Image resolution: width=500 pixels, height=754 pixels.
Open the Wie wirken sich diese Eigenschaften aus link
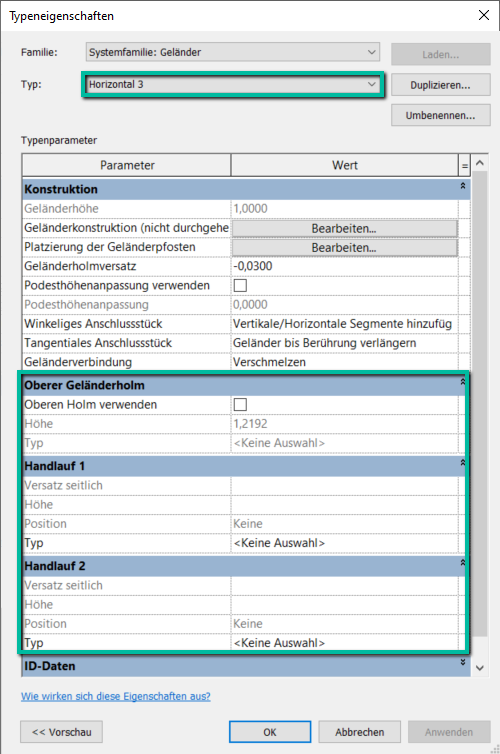pyautogui.click(x=115, y=696)
